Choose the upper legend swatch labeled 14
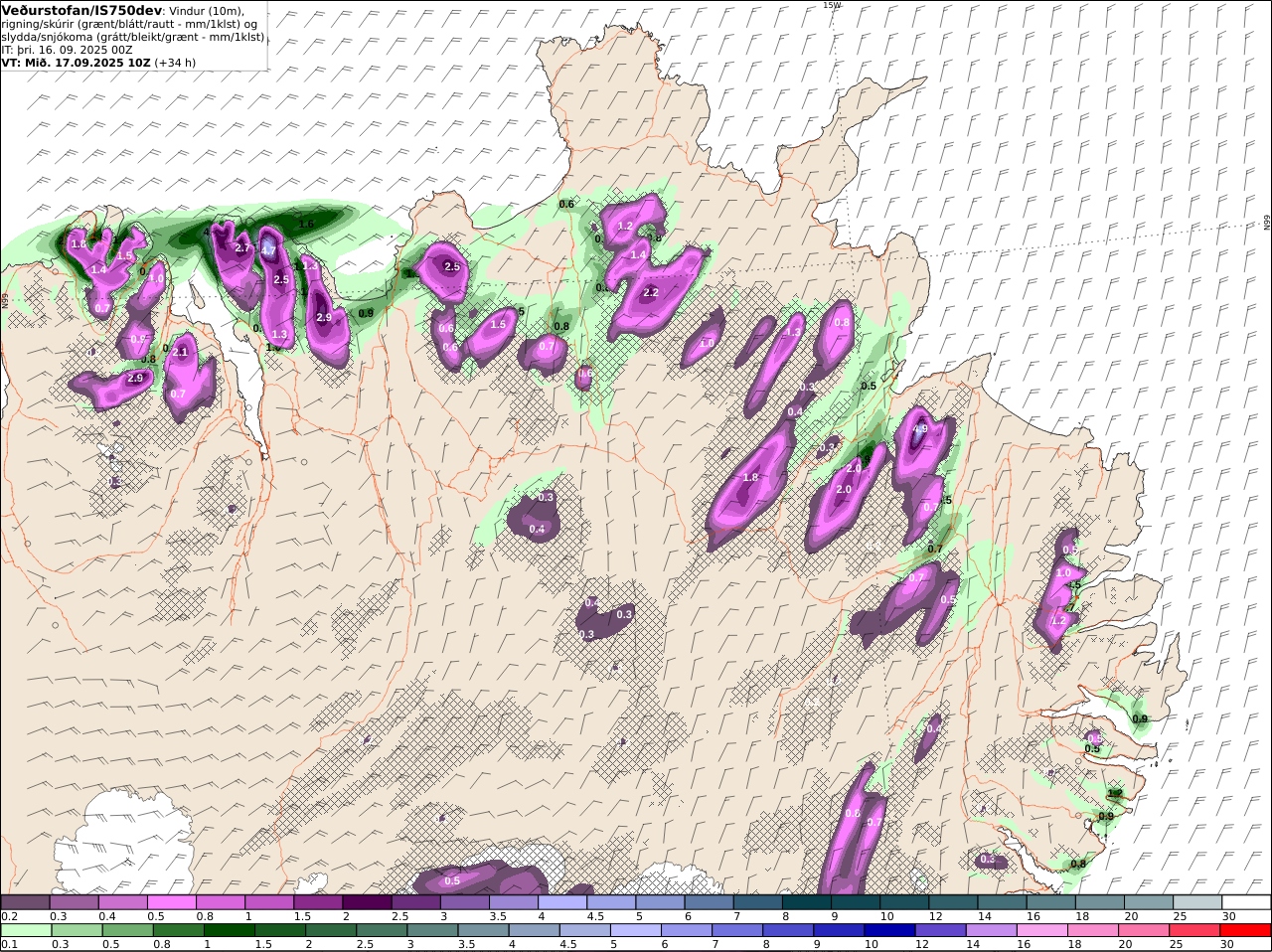This screenshot has width=1272, height=952. (1000, 901)
